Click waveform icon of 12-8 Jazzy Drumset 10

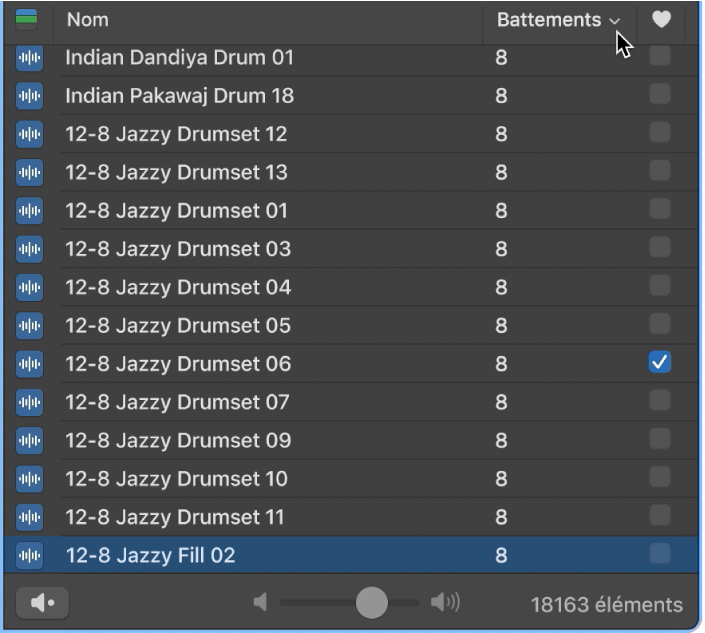point(29,479)
